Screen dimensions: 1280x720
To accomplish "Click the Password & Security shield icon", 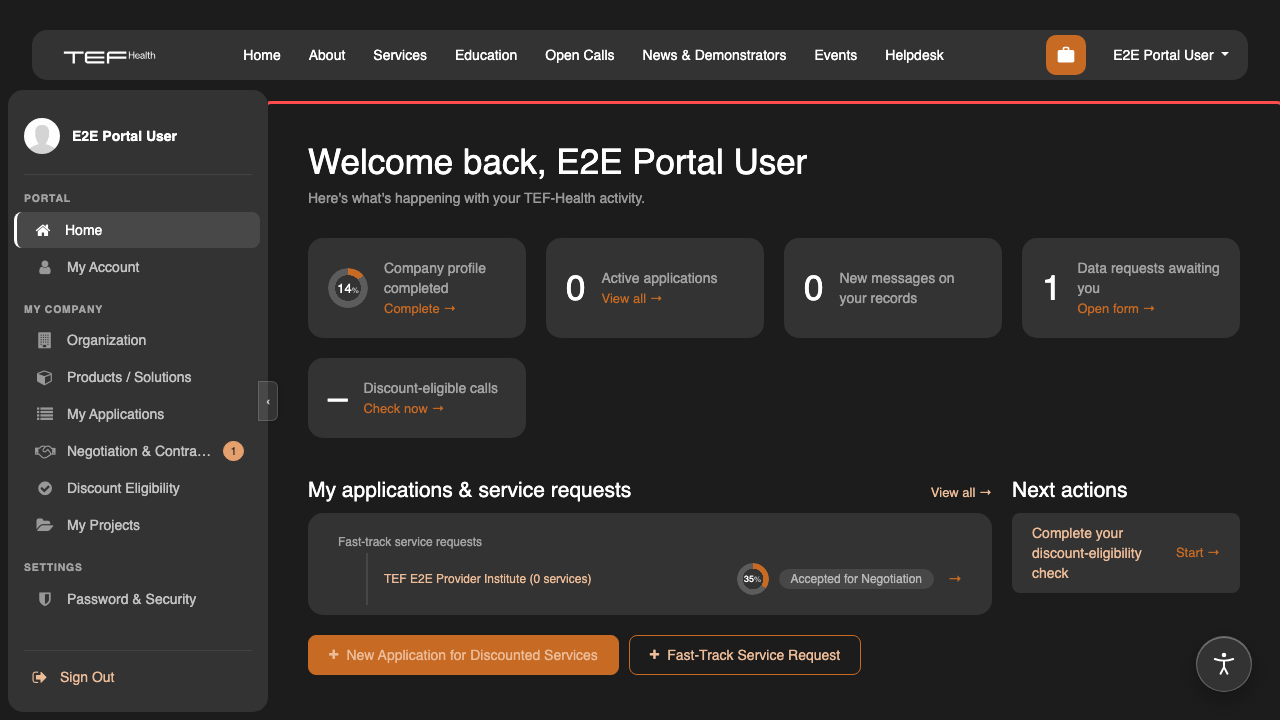I will click(44, 599).
